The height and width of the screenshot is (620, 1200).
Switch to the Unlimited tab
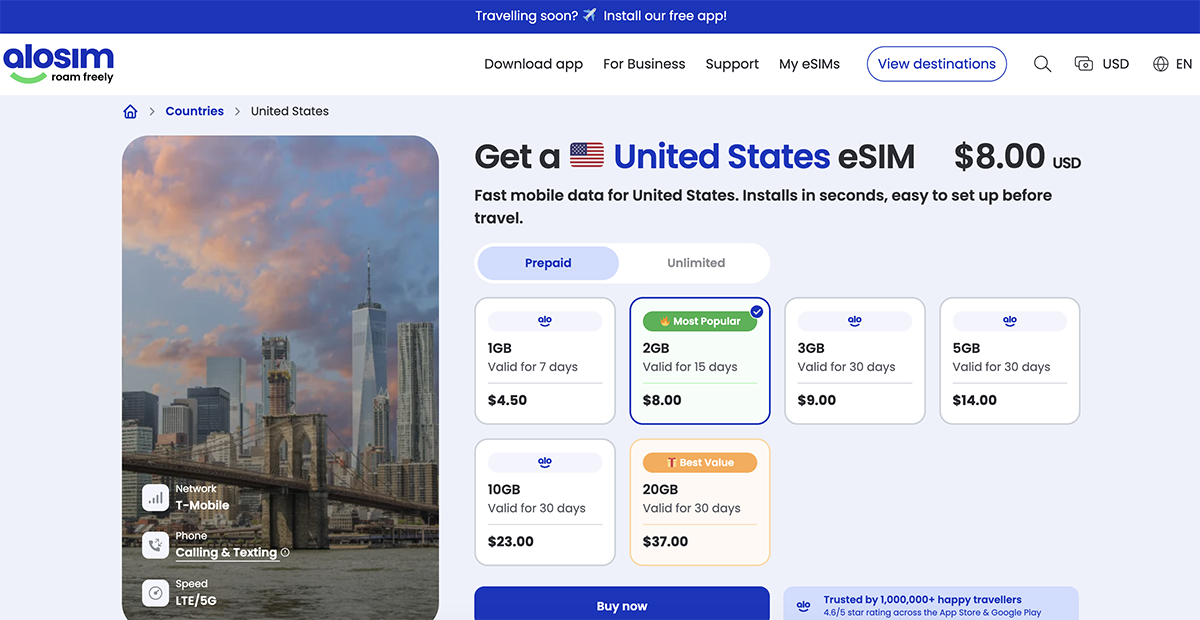point(696,263)
